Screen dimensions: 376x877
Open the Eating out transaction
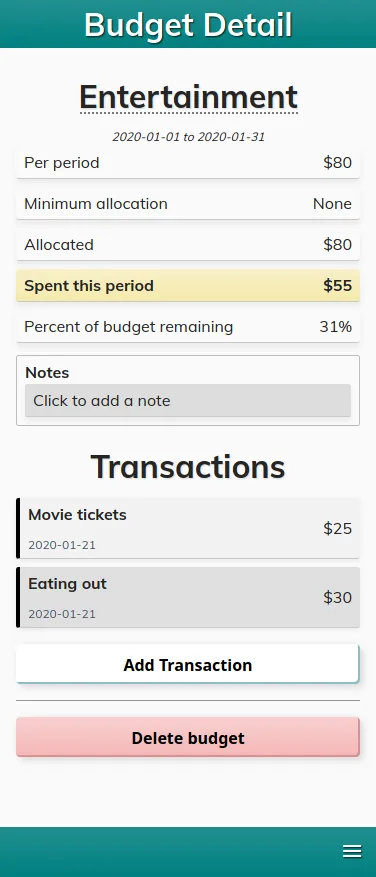(x=188, y=597)
